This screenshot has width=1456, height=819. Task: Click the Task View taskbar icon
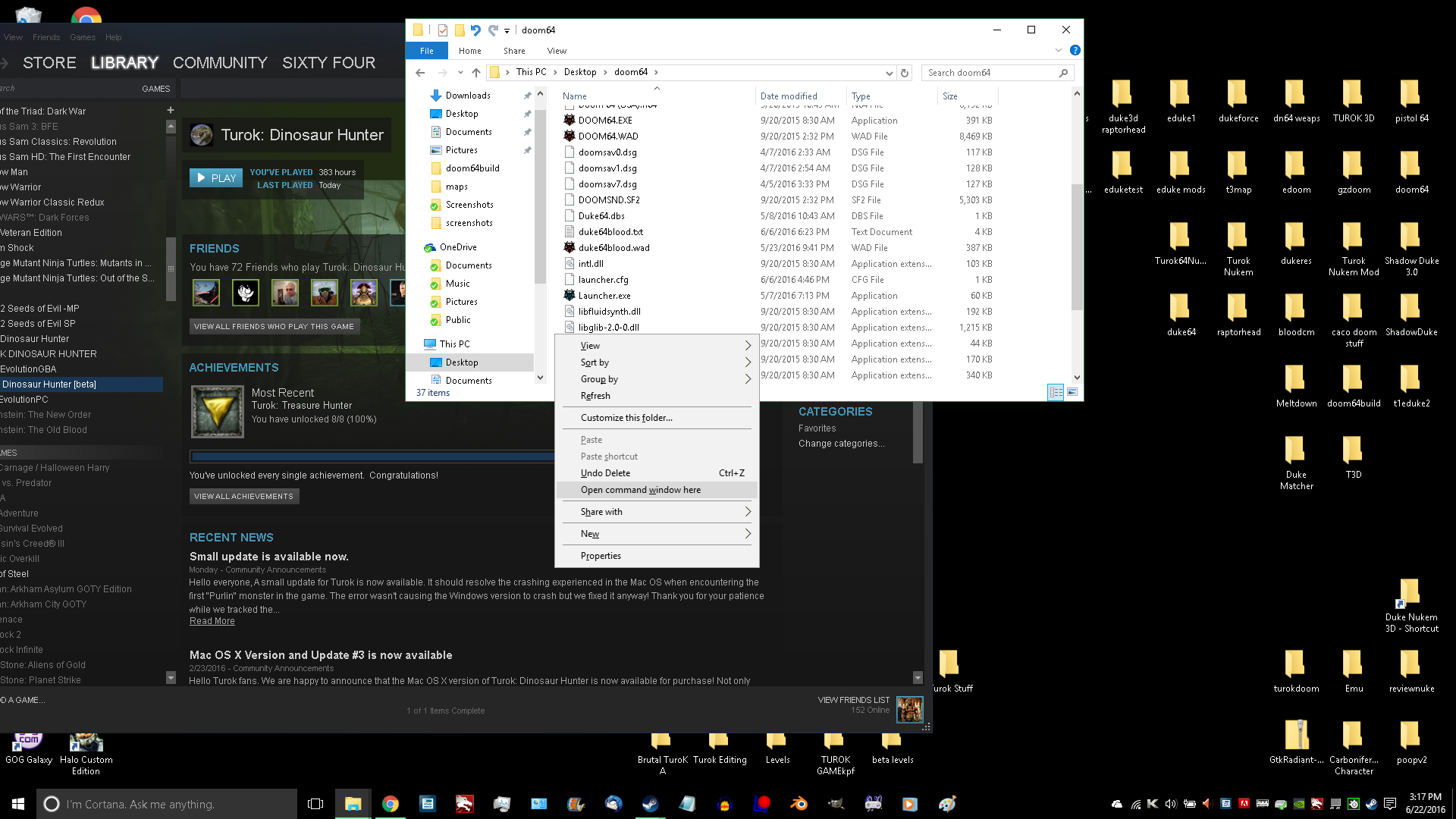[315, 804]
